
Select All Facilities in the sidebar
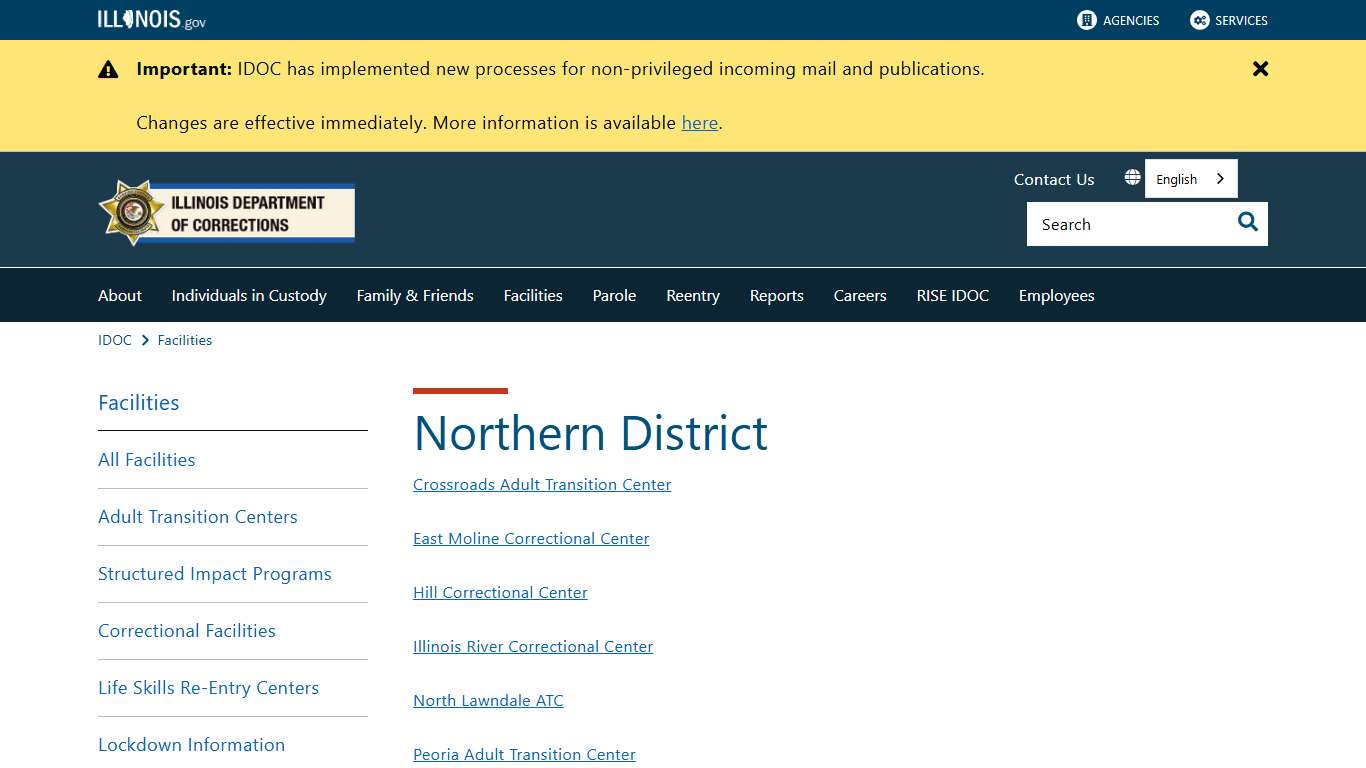click(x=146, y=459)
